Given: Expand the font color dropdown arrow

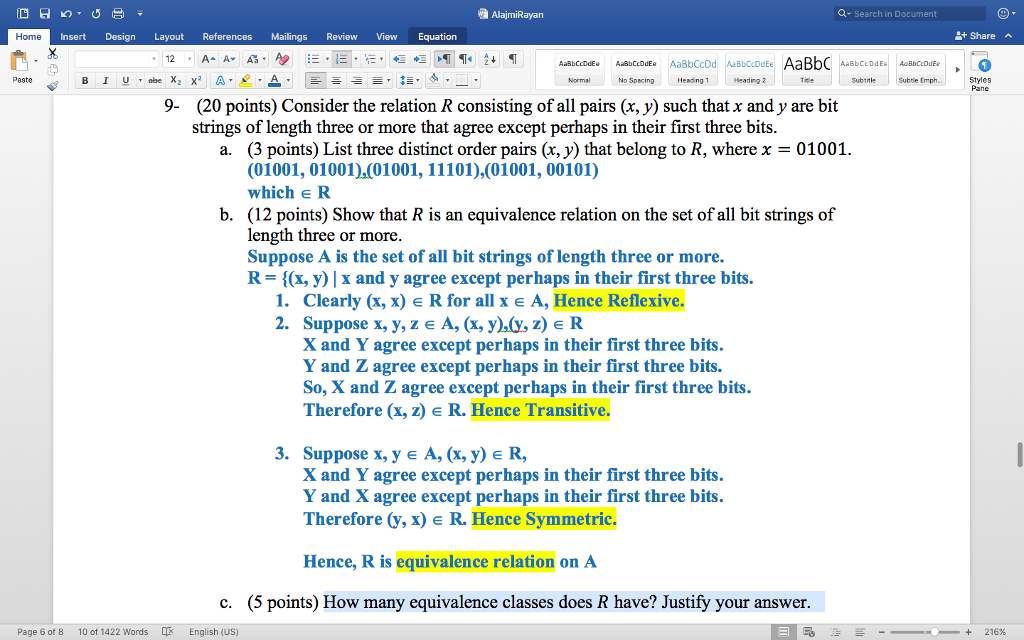Looking at the screenshot, I should point(287,79).
